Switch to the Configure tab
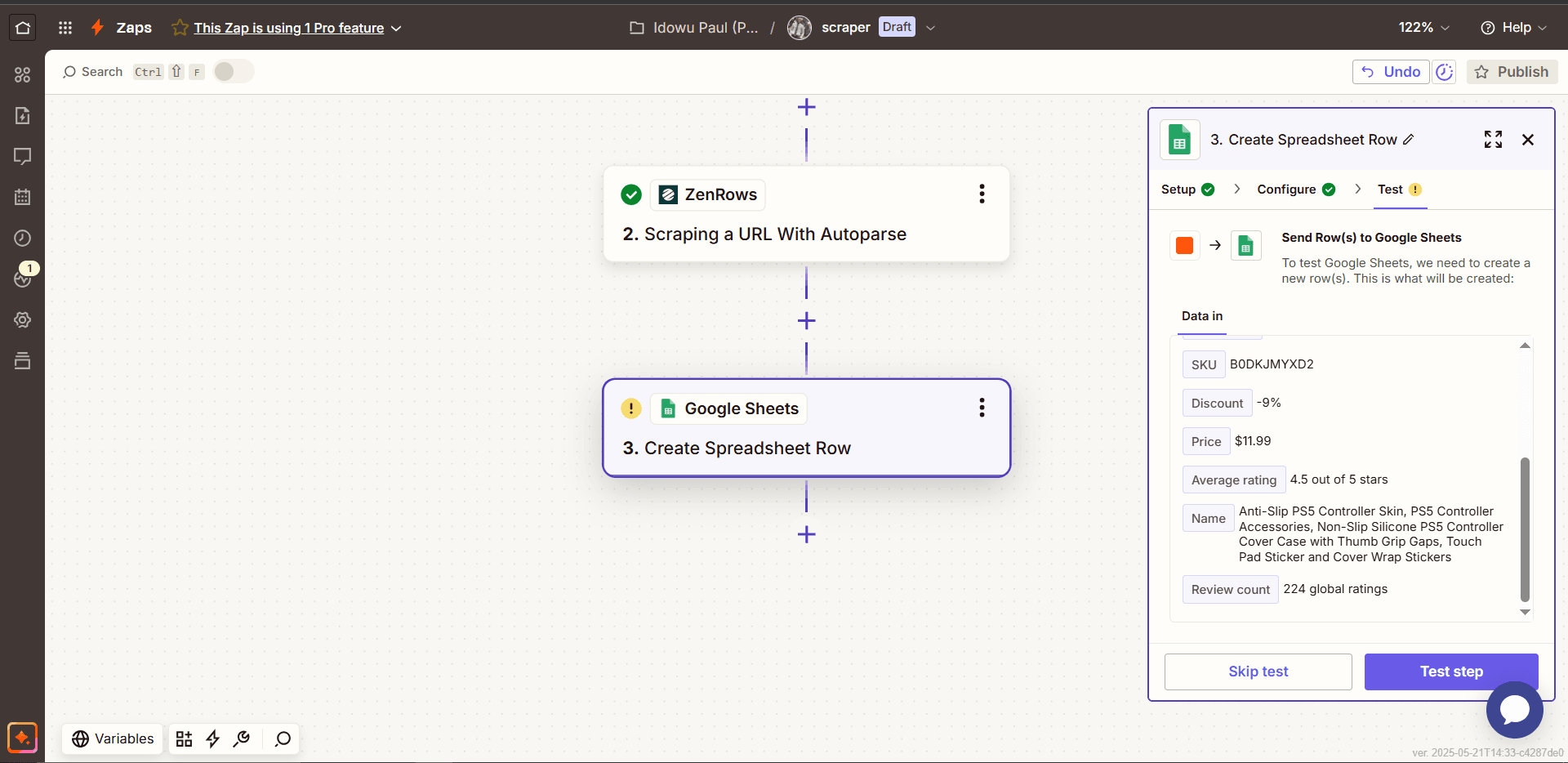Viewport: 1568px width, 763px height. pos(1296,190)
